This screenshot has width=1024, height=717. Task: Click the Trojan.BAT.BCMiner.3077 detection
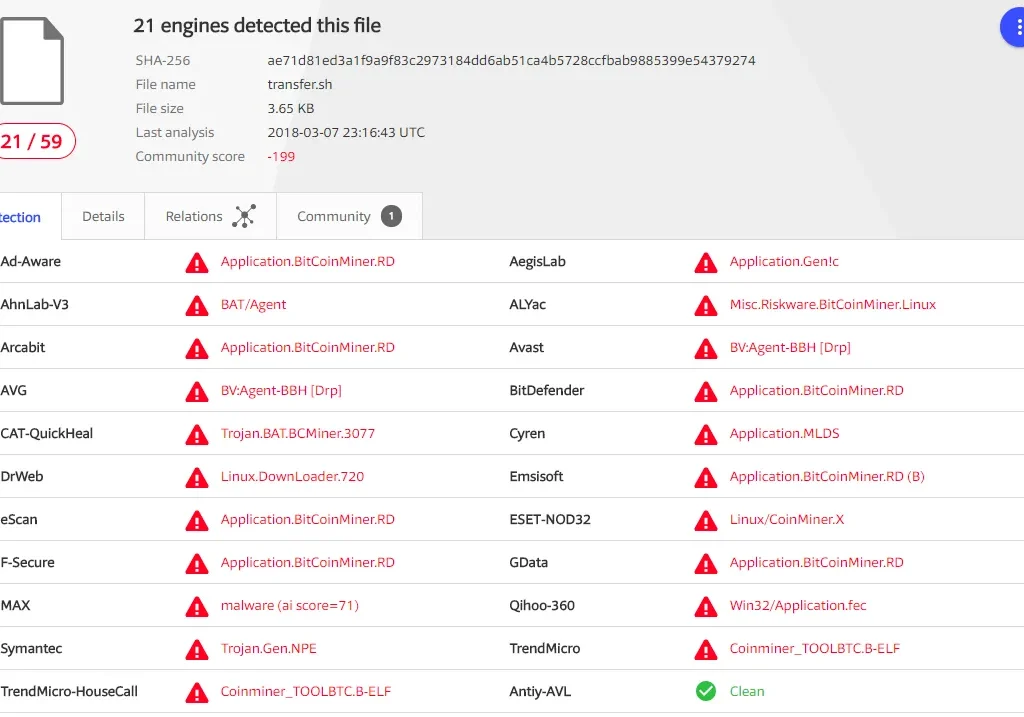click(298, 434)
